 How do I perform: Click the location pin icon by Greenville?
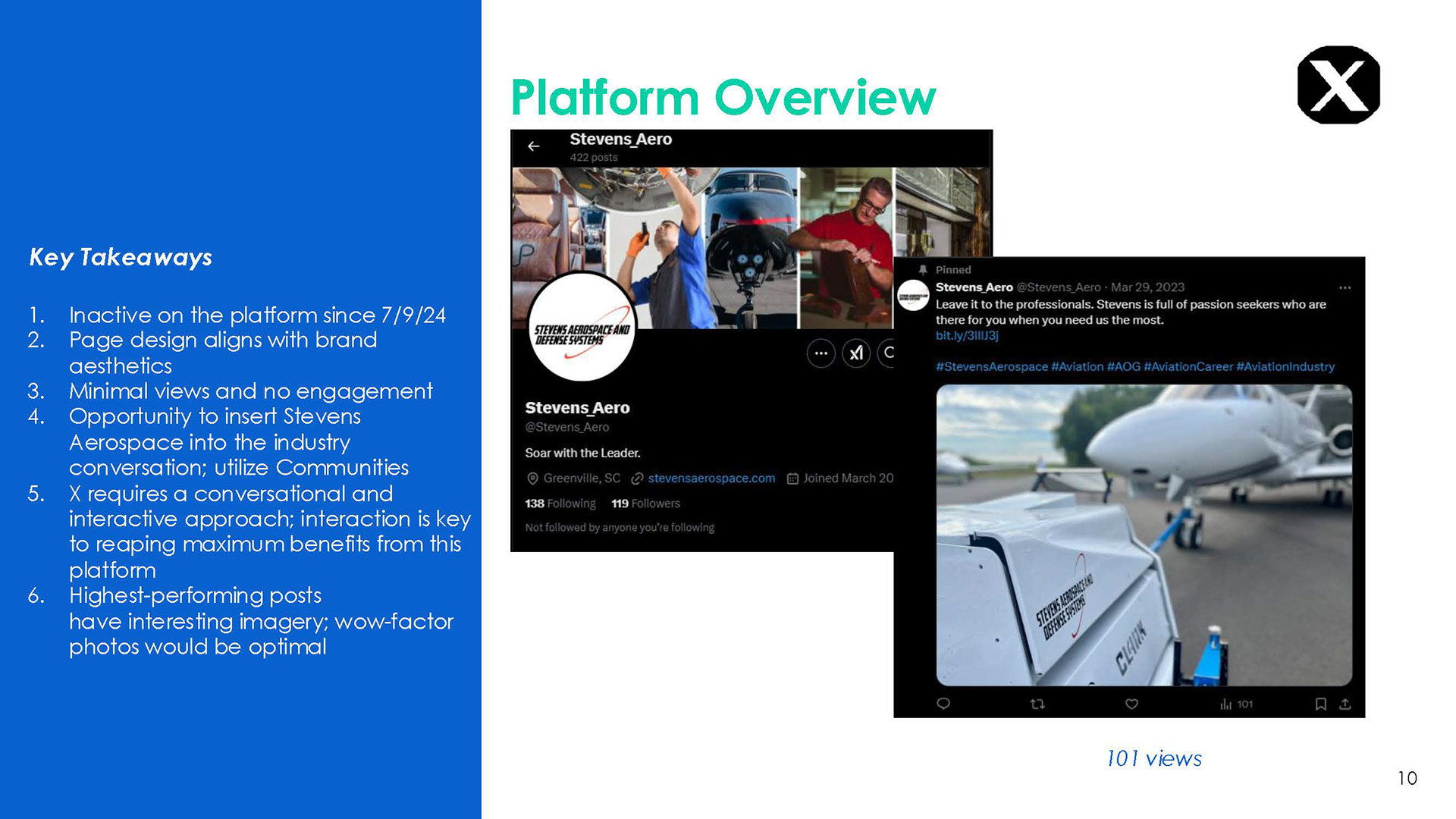click(x=532, y=479)
